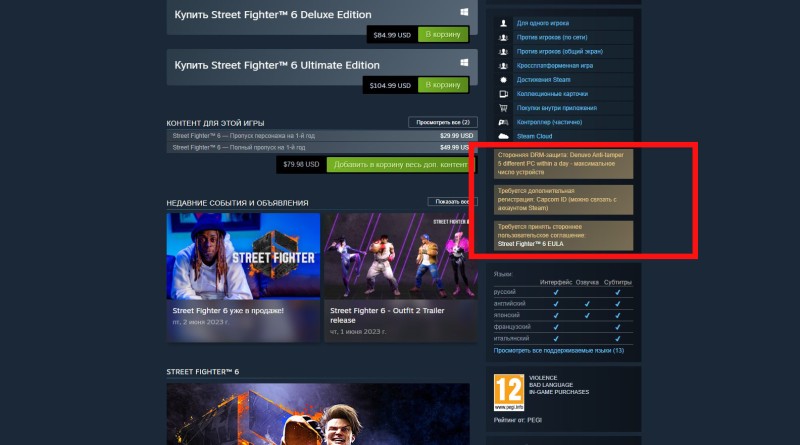Click the Steam Cloud icon

point(503,136)
